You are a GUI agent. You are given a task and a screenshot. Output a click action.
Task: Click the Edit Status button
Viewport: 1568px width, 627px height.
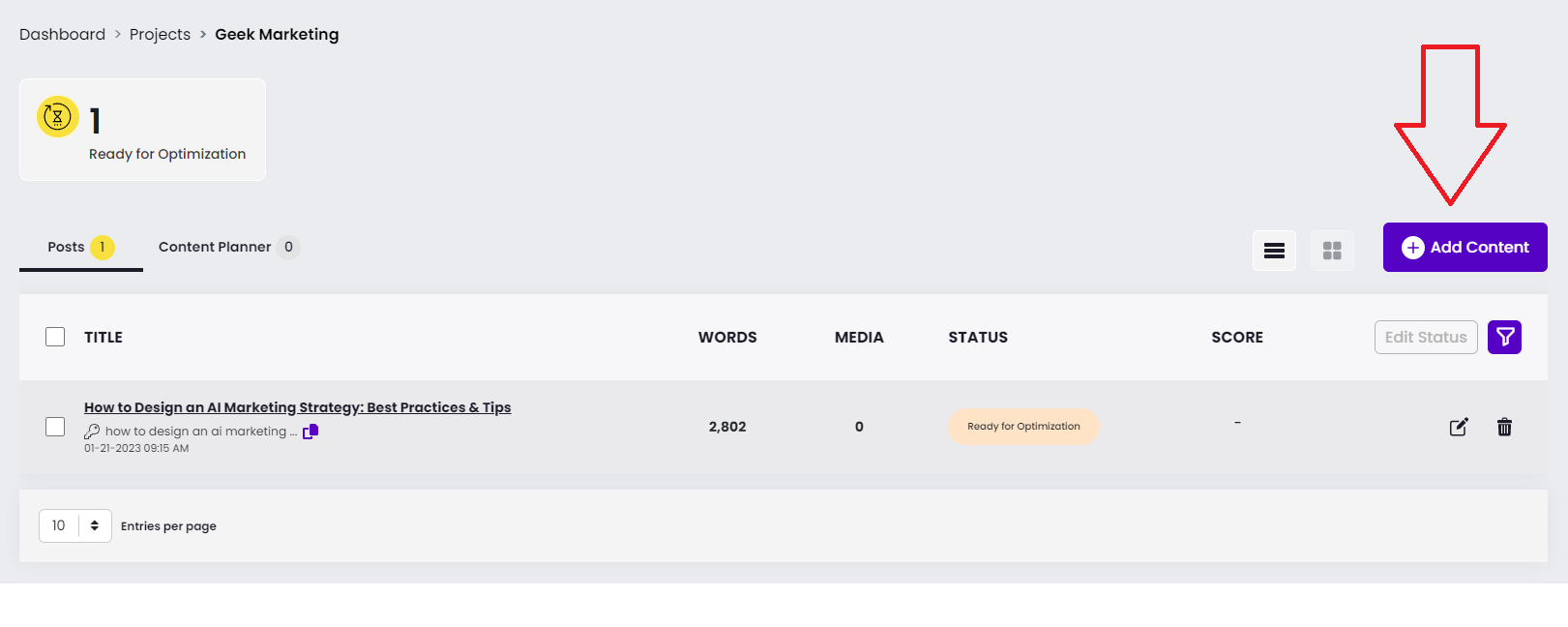click(1426, 337)
